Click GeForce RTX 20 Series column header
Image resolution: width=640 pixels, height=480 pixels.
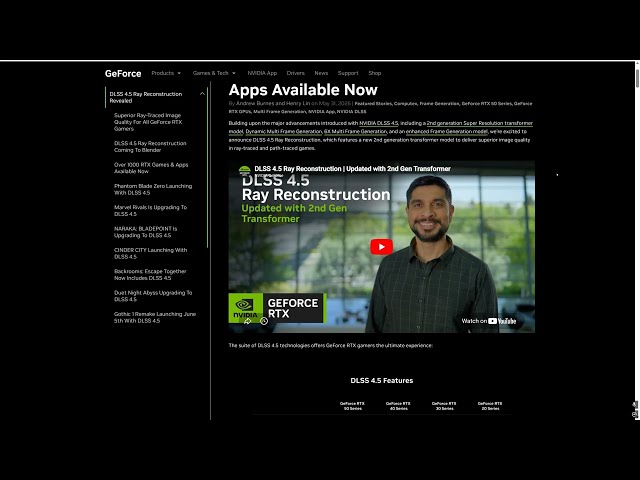(490, 406)
